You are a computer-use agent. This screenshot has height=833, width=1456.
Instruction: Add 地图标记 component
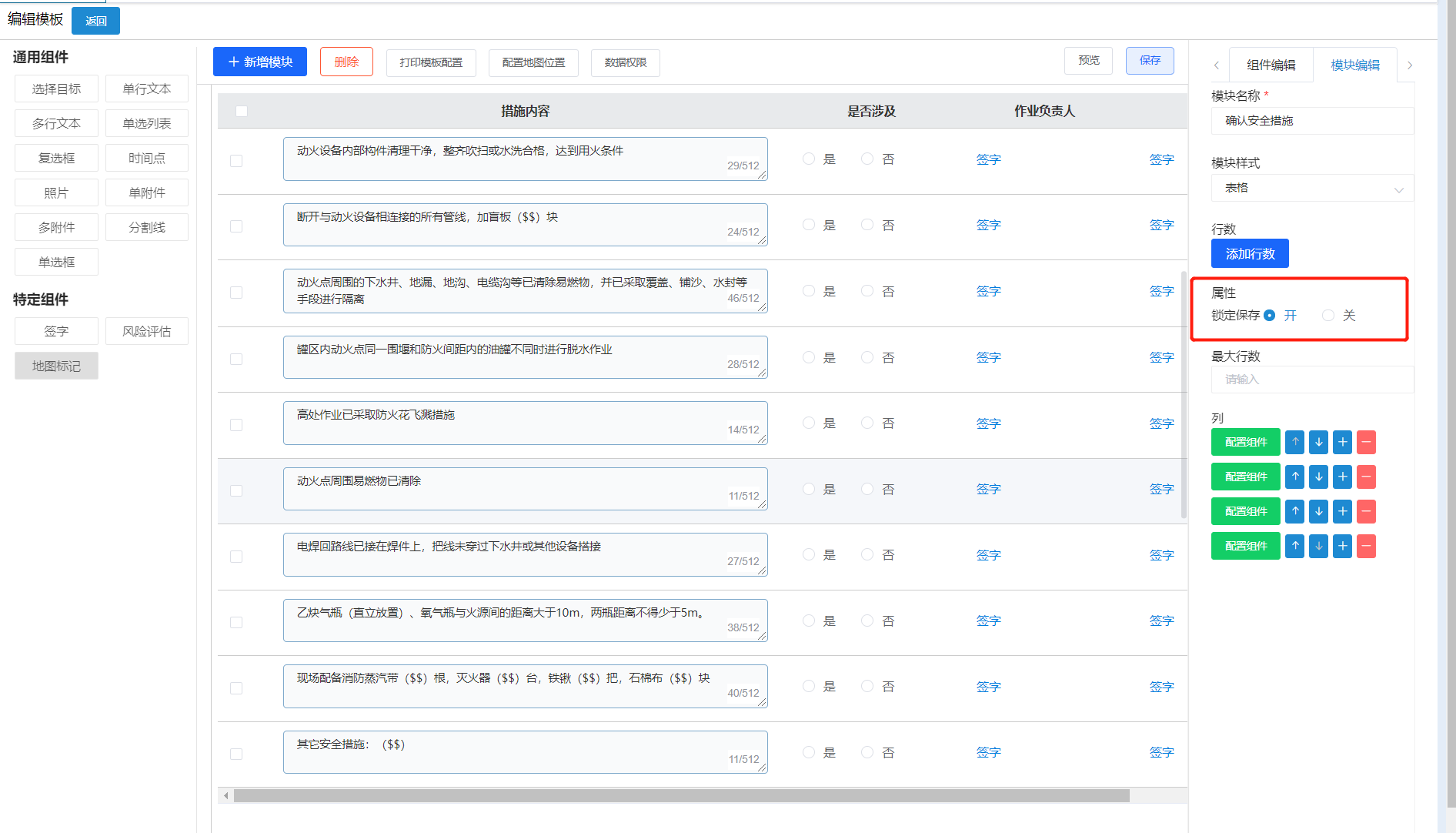pyautogui.click(x=56, y=366)
